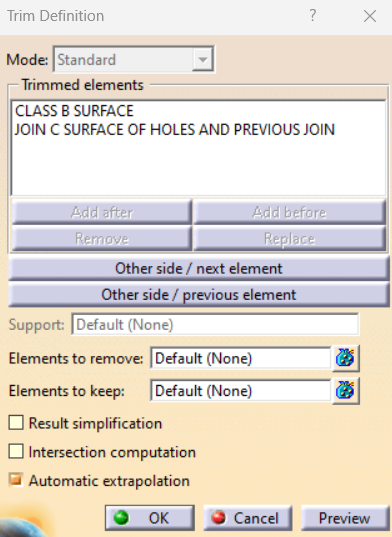Click the Preview button
This screenshot has height=537, width=392.
pyautogui.click(x=344, y=517)
